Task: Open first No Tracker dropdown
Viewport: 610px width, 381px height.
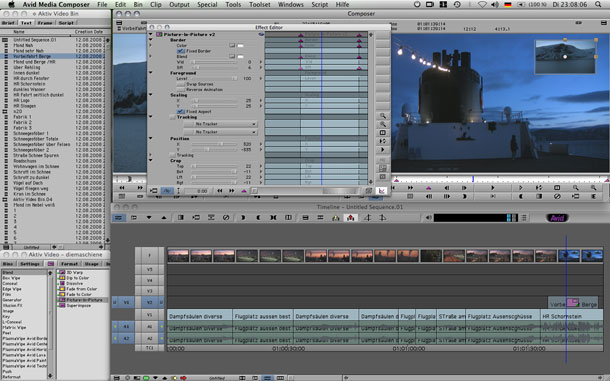Action: coord(221,124)
